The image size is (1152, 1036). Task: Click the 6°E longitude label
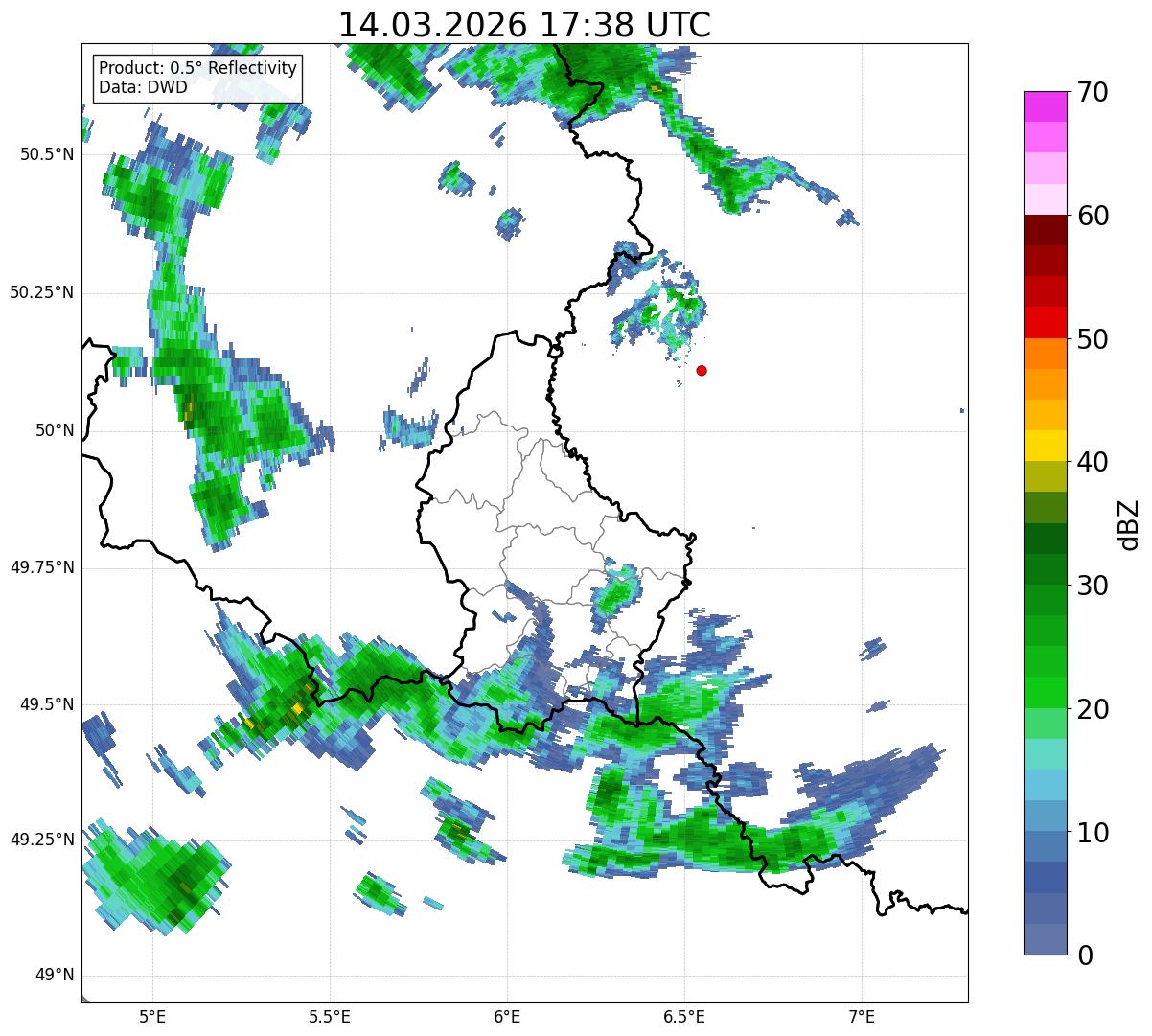[x=507, y=1016]
